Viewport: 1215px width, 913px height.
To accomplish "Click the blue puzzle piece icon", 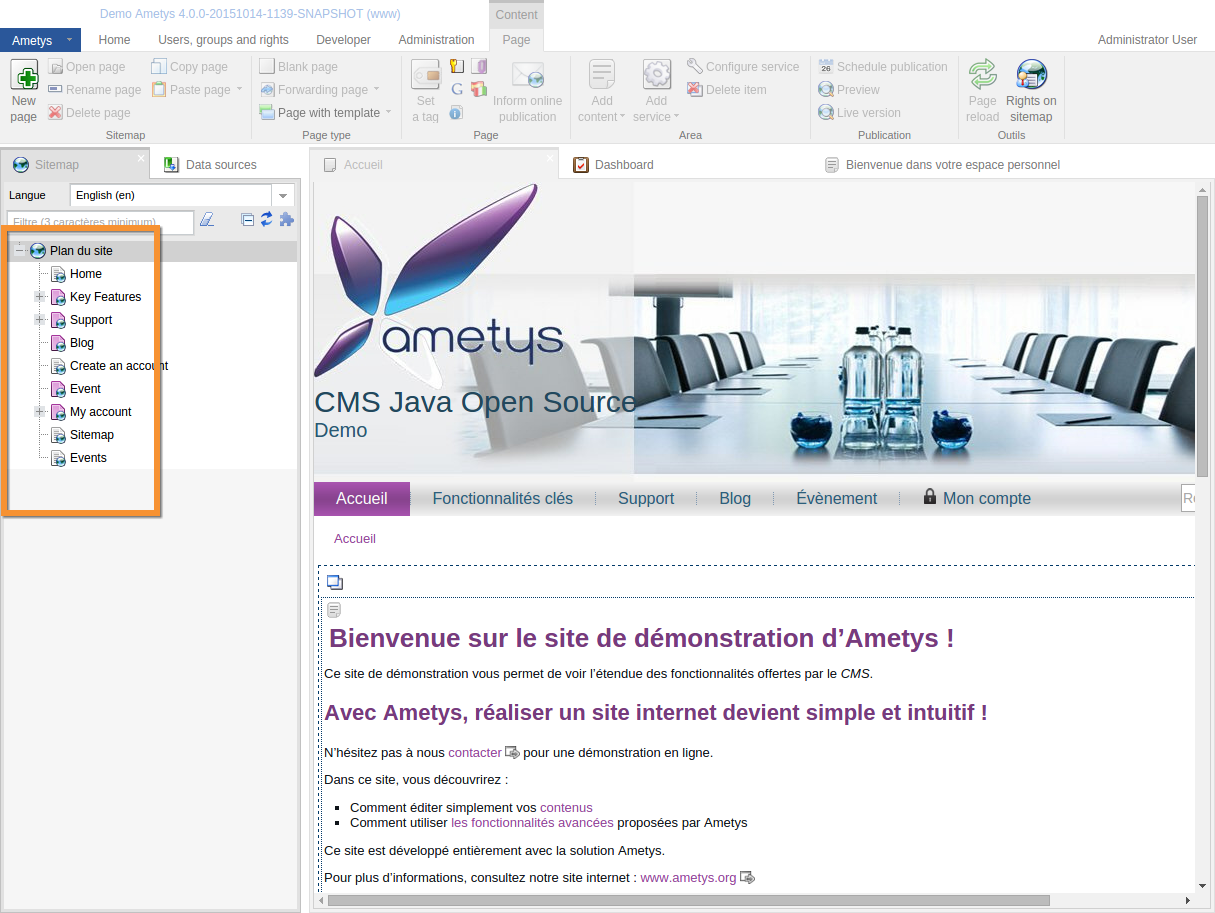I will pyautogui.click(x=286, y=220).
